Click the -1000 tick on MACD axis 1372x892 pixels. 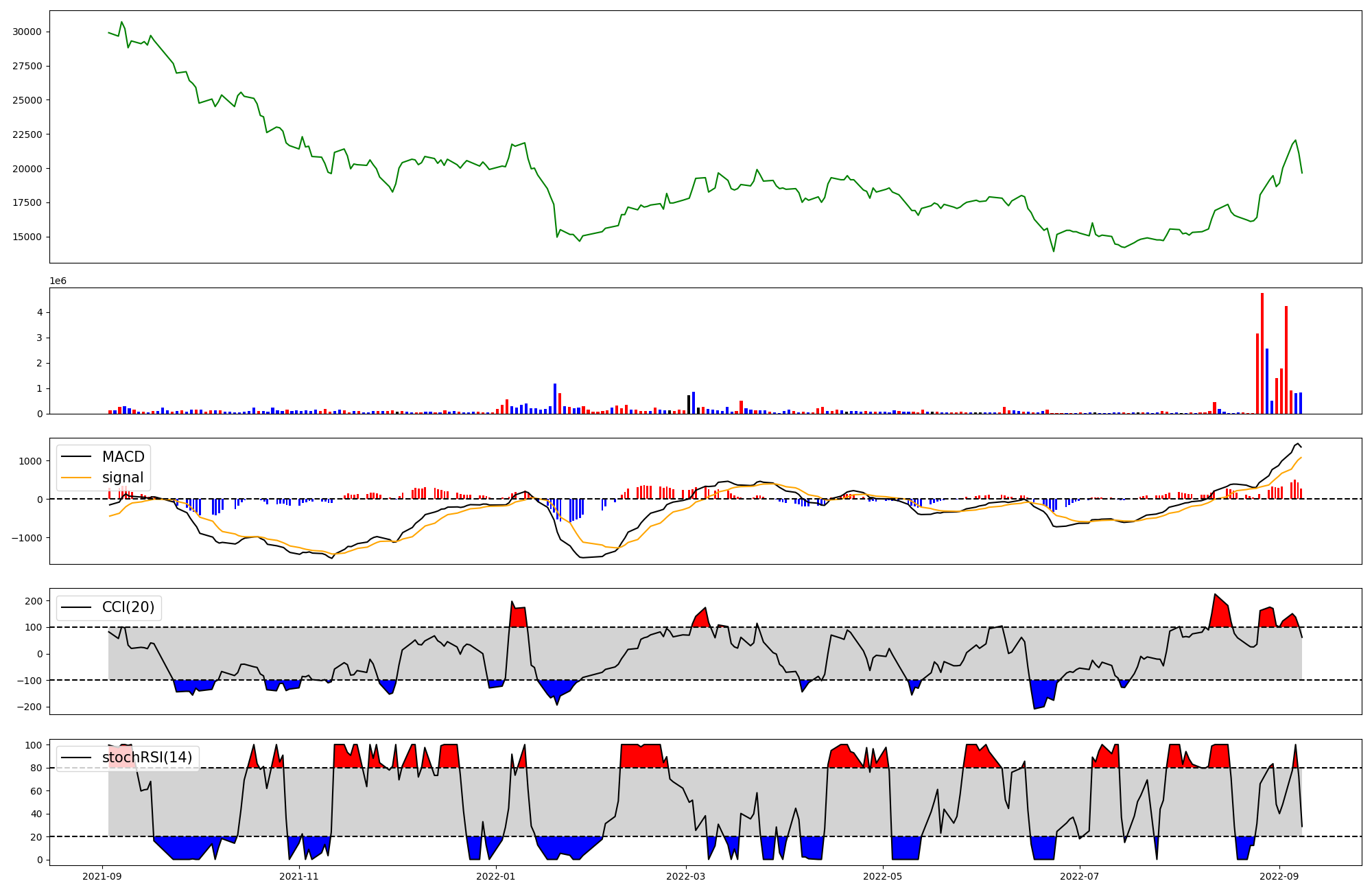27,538
